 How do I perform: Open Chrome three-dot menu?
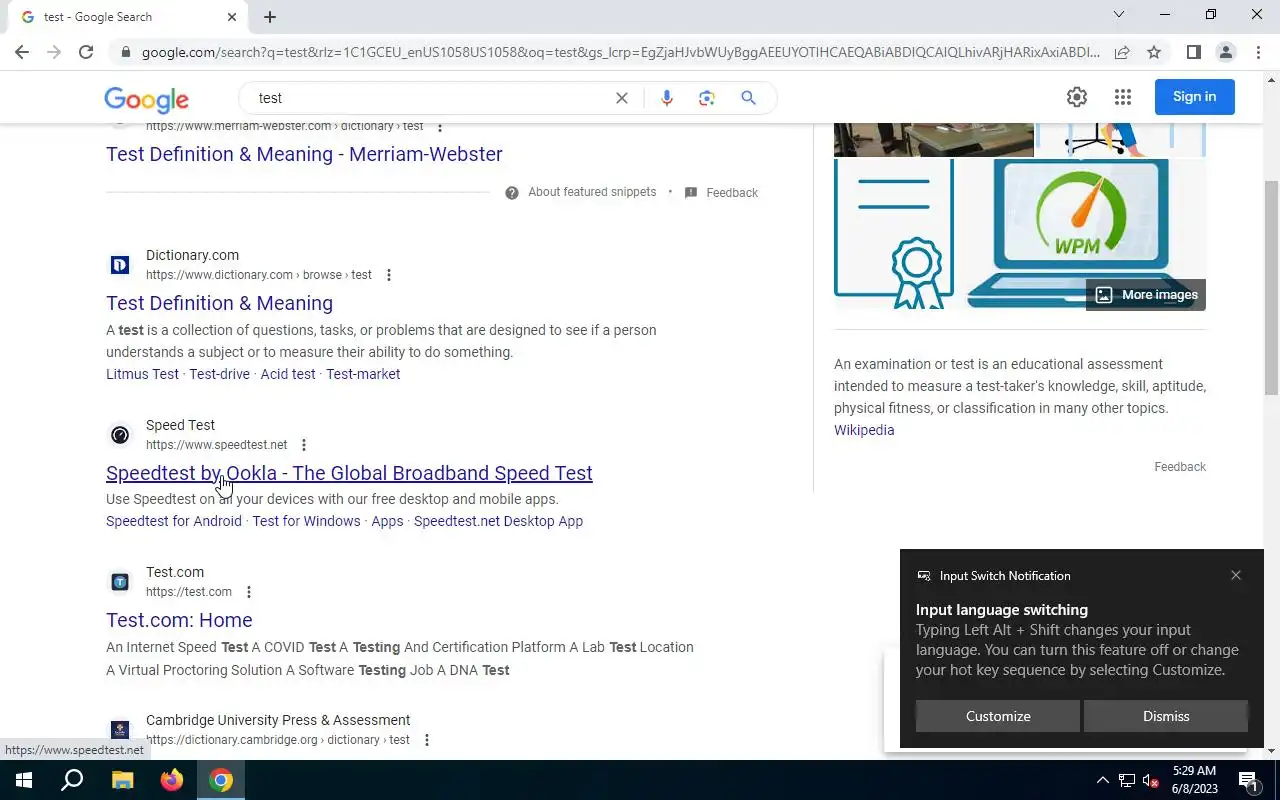pyautogui.click(x=1258, y=52)
